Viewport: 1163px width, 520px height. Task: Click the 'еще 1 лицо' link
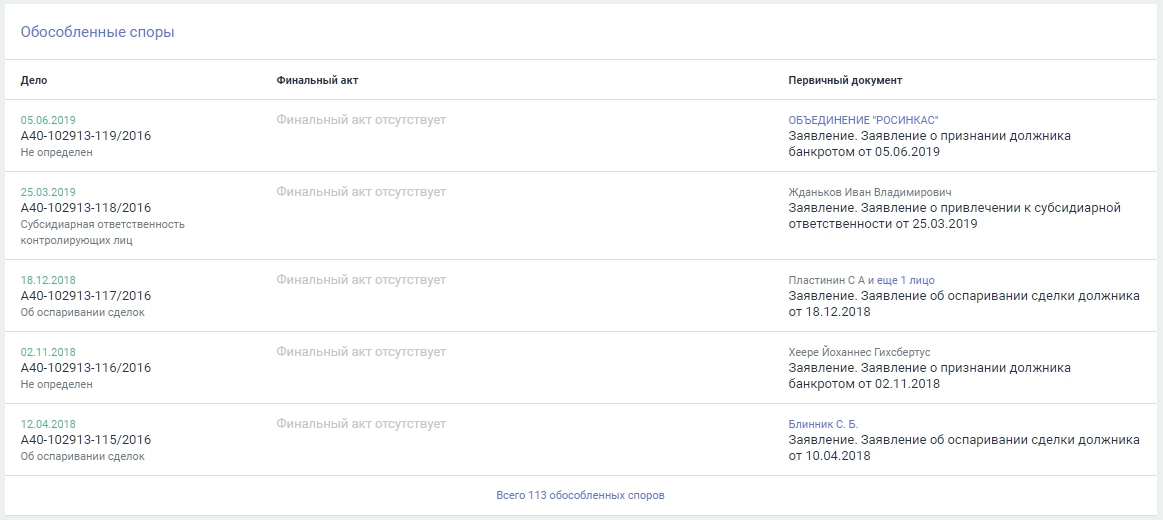click(906, 280)
